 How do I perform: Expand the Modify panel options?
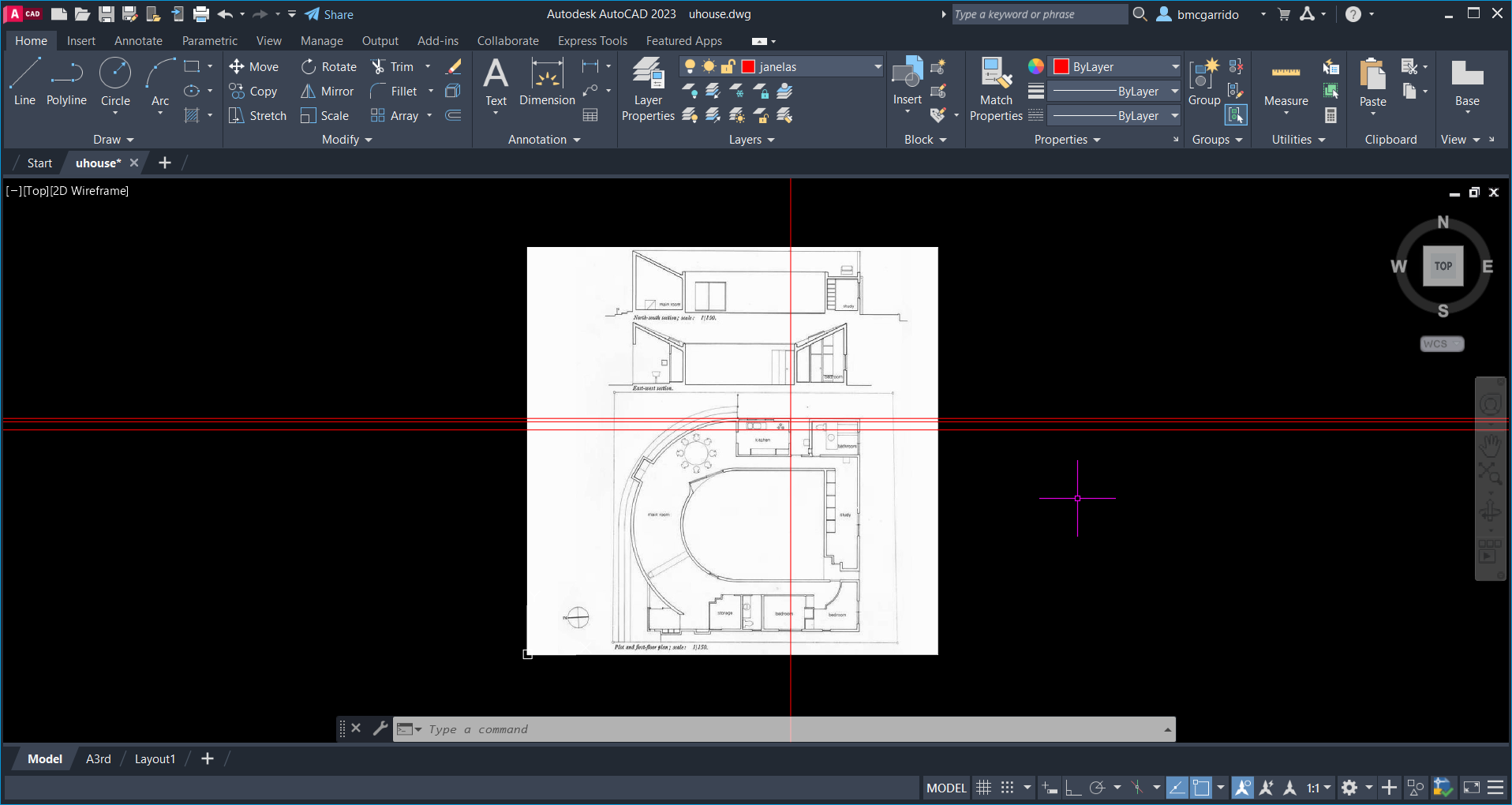pos(346,140)
